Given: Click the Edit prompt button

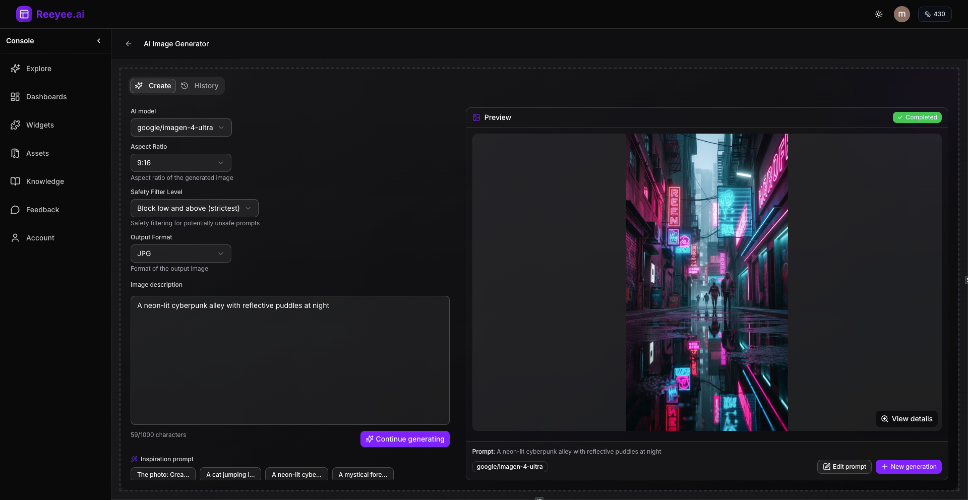Looking at the screenshot, I should pos(844,467).
